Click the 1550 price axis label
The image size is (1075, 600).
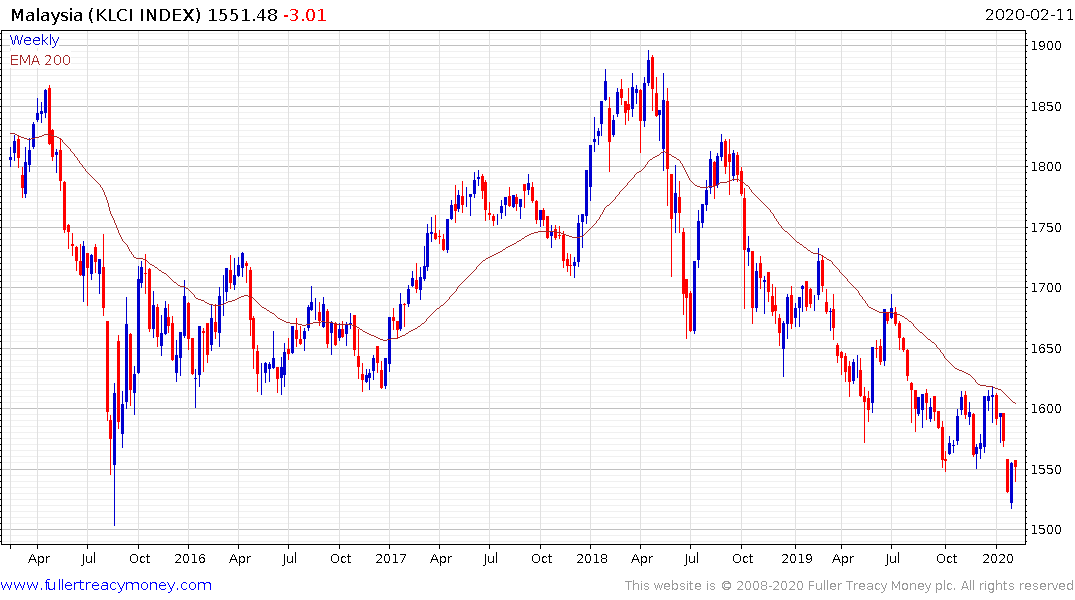1046,470
